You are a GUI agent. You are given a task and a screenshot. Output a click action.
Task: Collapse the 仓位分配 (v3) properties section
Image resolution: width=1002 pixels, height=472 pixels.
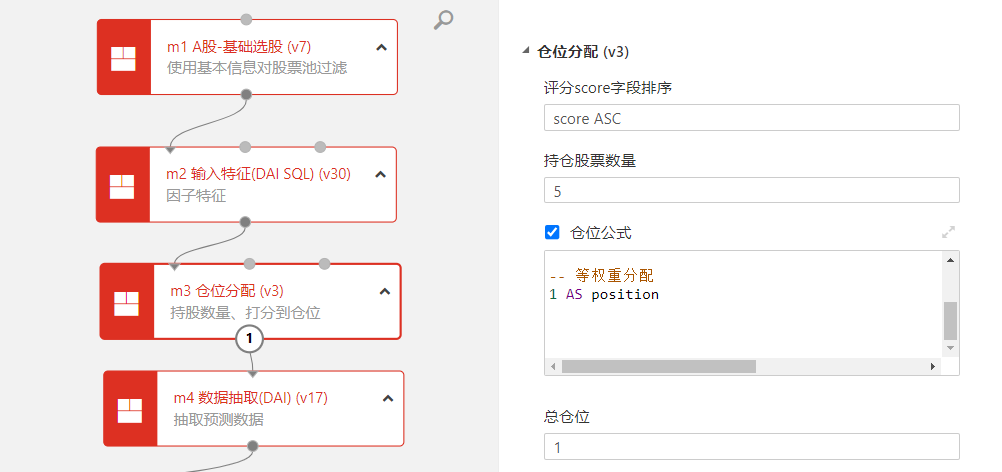[527, 52]
